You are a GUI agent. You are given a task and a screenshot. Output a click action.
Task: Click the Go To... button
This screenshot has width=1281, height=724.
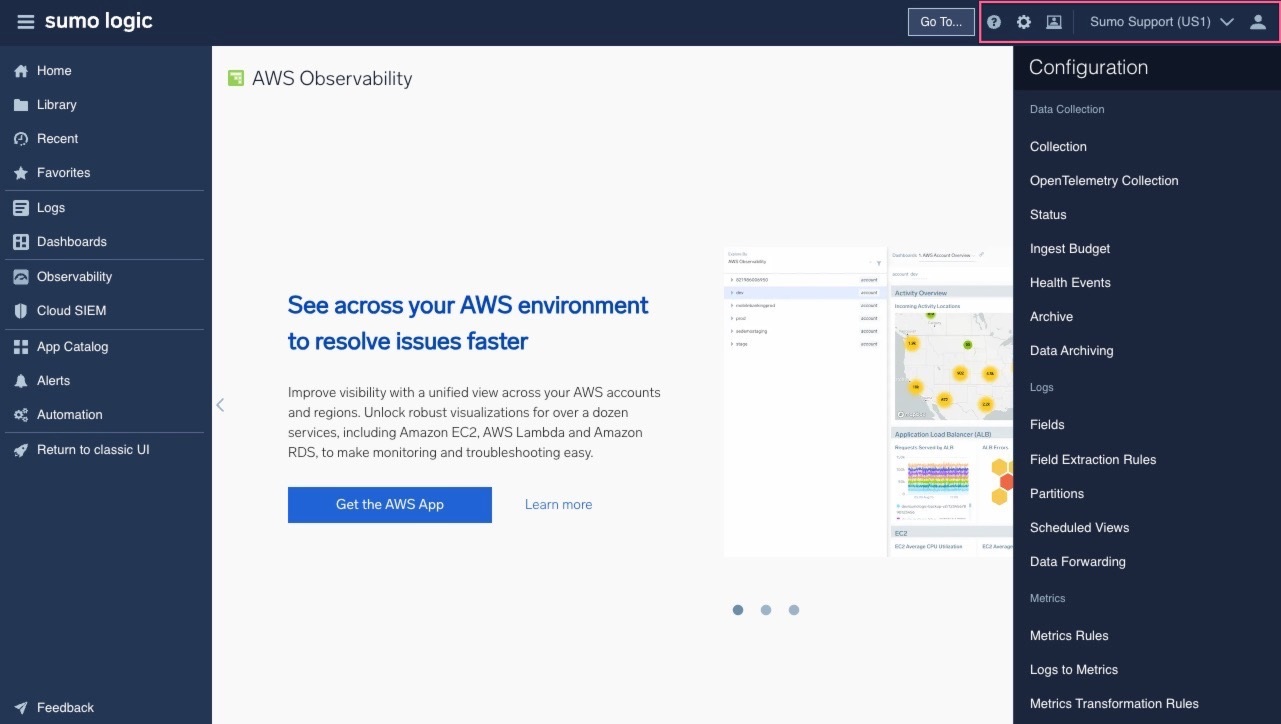(x=941, y=22)
